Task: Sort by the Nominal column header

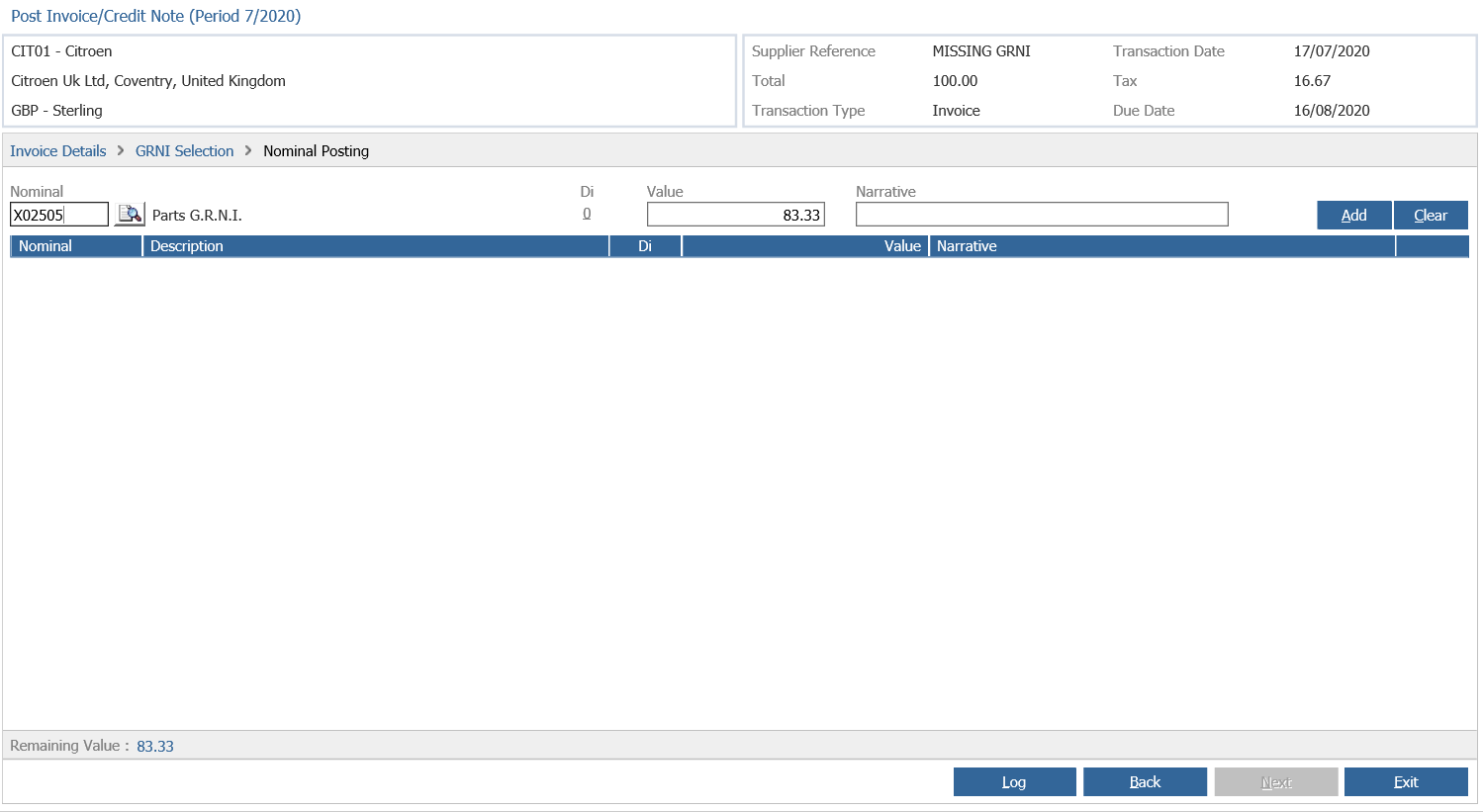Action: point(76,246)
